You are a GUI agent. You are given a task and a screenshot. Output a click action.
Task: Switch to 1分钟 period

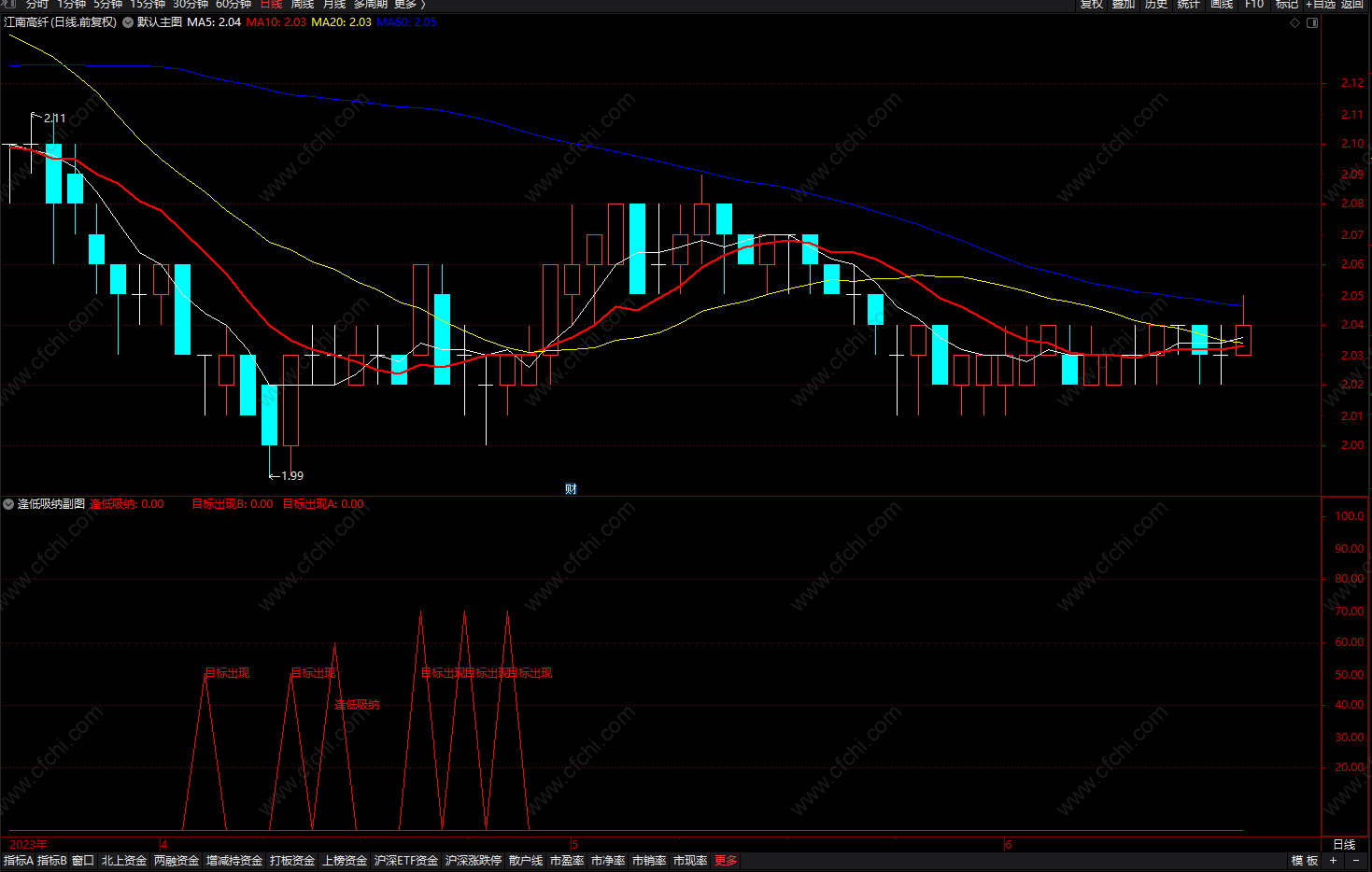[x=71, y=5]
